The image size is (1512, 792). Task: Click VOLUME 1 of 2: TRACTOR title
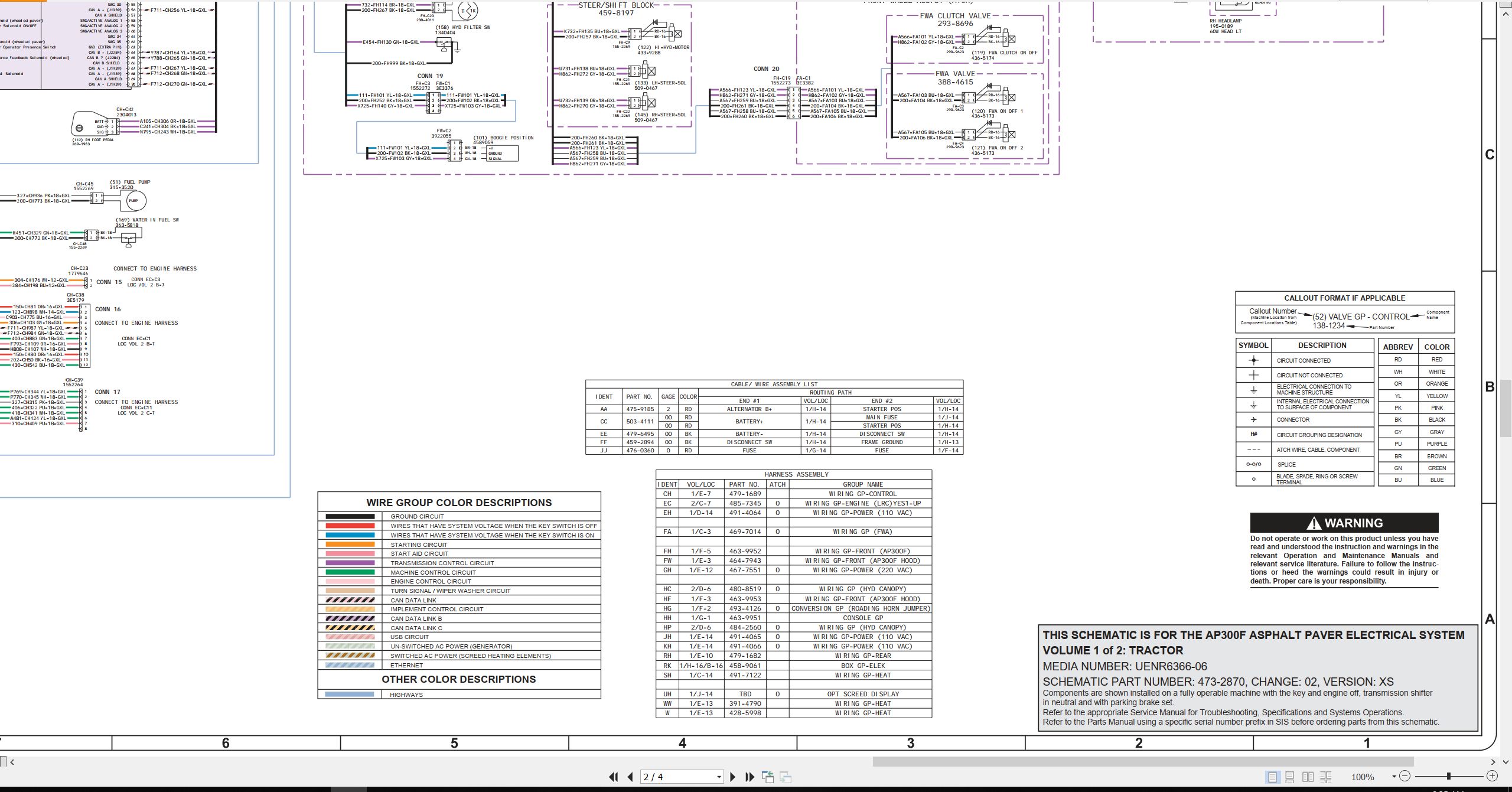point(1113,650)
